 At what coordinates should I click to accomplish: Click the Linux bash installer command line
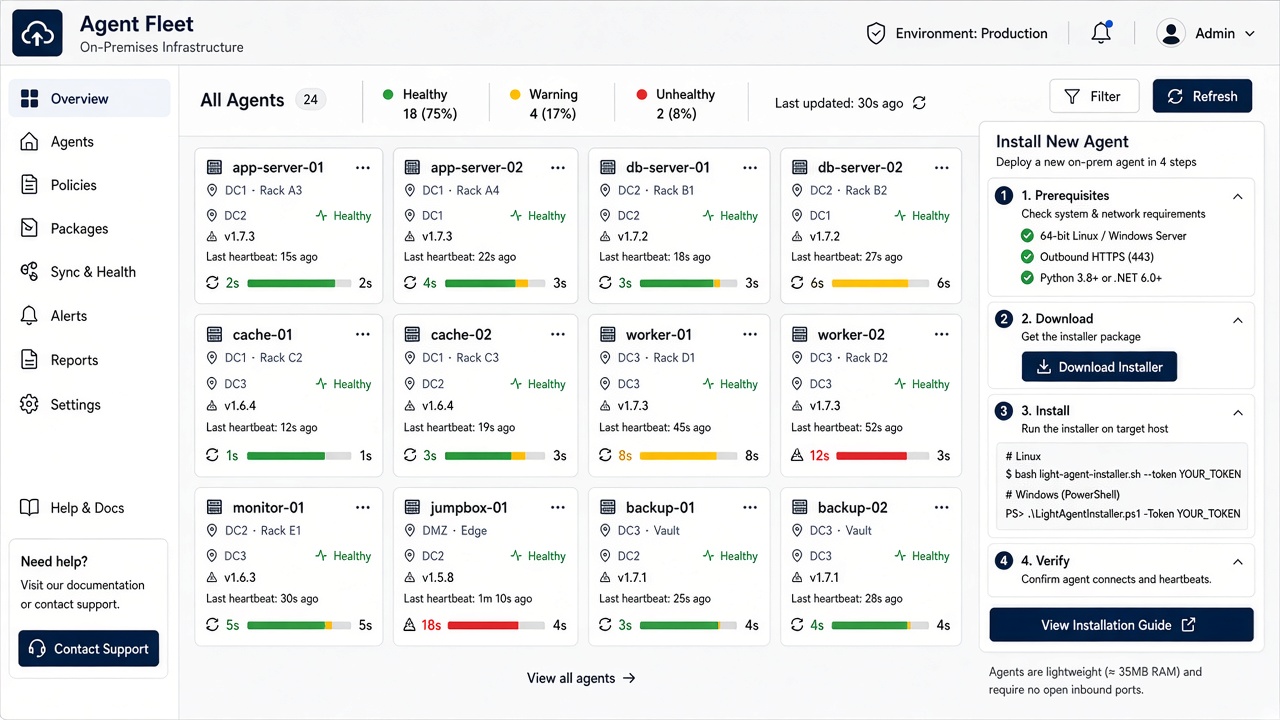coord(1123,474)
